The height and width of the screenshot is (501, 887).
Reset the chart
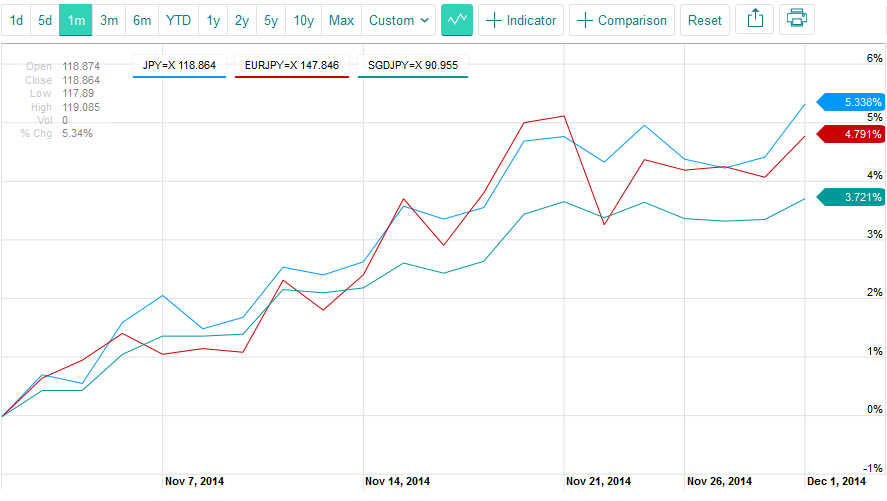tap(705, 20)
